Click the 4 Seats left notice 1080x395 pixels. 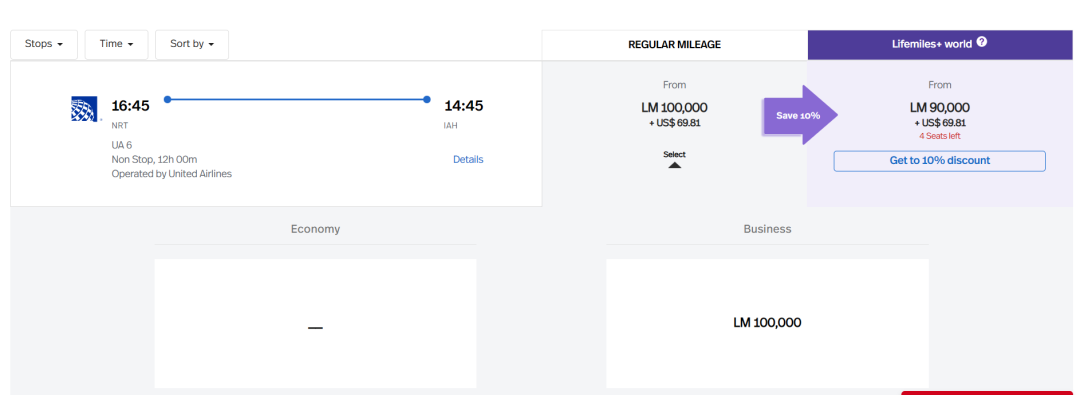[939, 136]
